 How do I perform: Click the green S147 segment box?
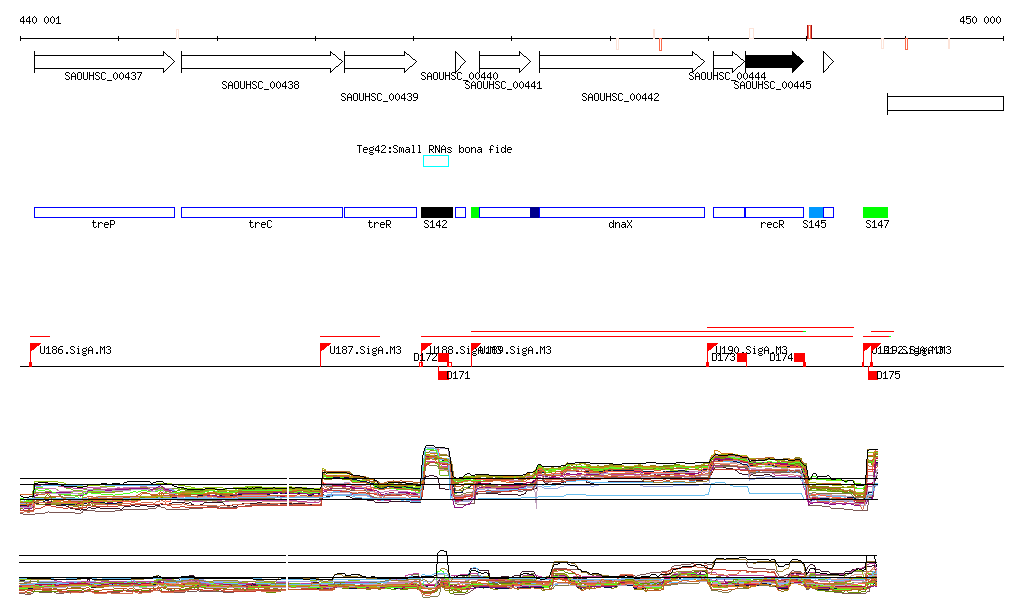[875, 212]
